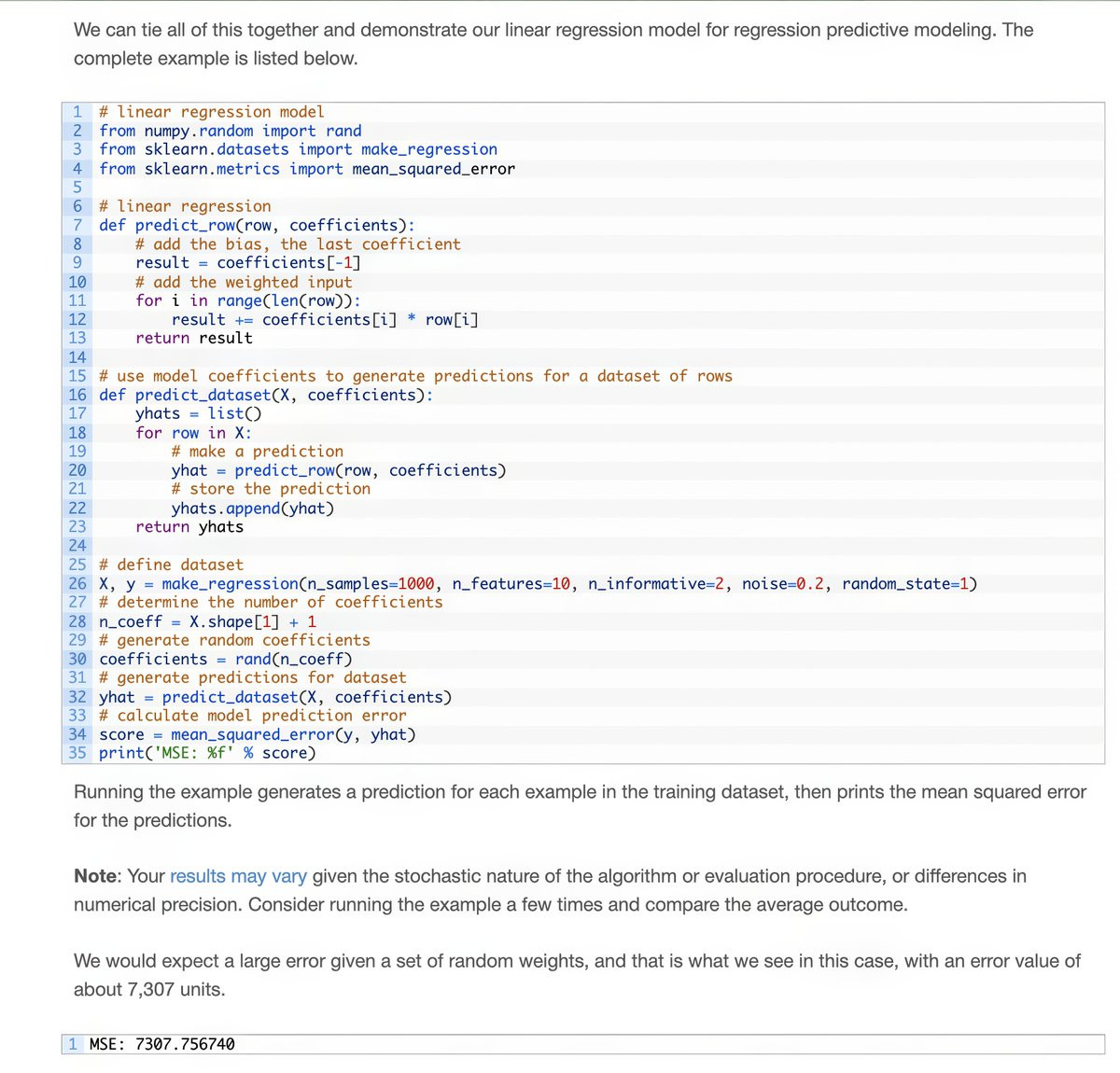This screenshot has width=1120, height=1073.
Task: Click the bold "Note" word in the paragraph
Action: click(x=96, y=876)
